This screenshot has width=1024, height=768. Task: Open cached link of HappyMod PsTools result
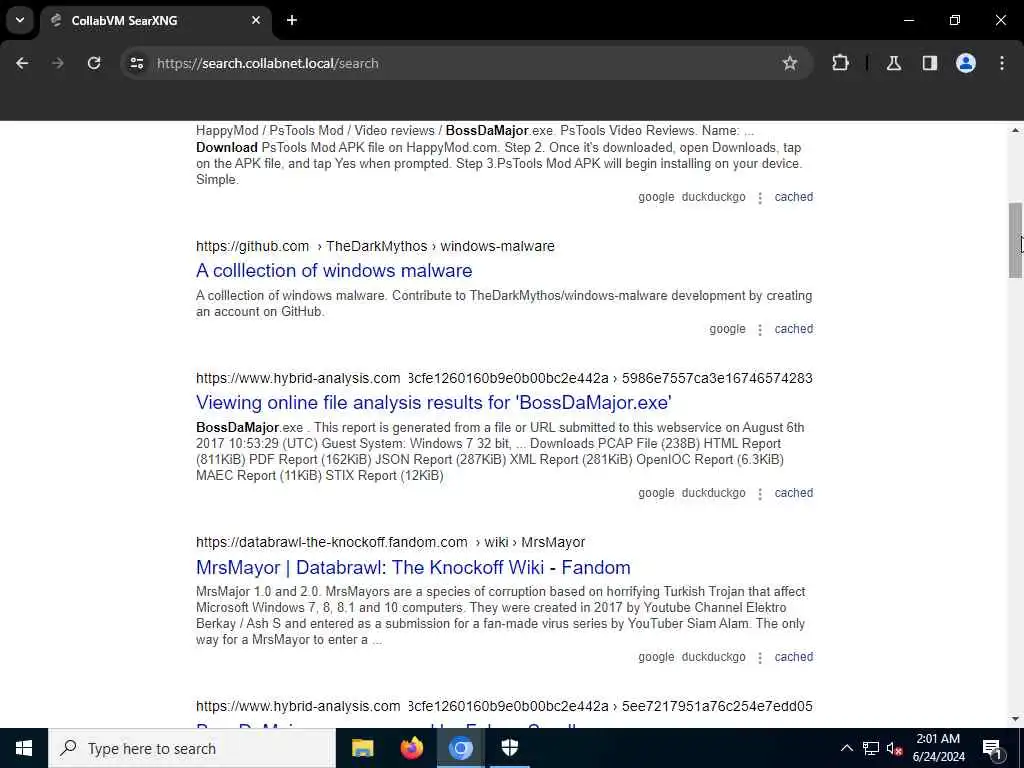coord(793,197)
